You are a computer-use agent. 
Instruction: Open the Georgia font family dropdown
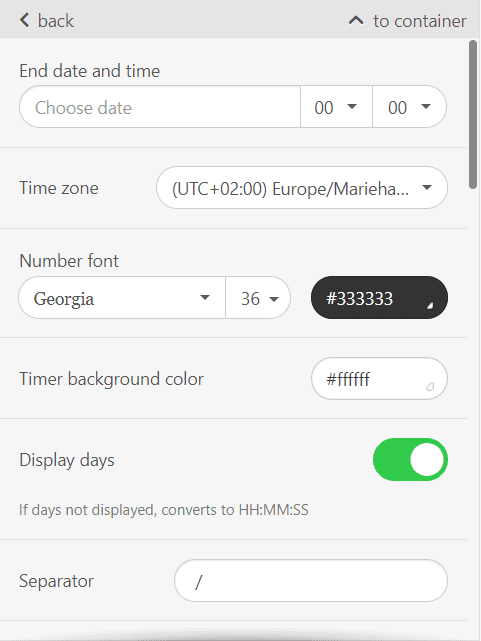[122, 298]
